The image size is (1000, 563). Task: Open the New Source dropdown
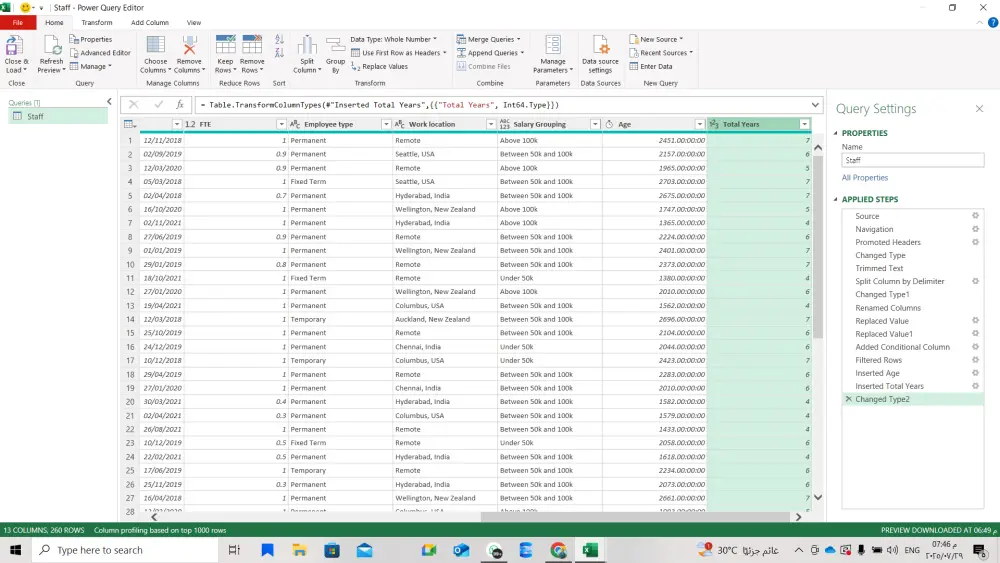coord(656,40)
